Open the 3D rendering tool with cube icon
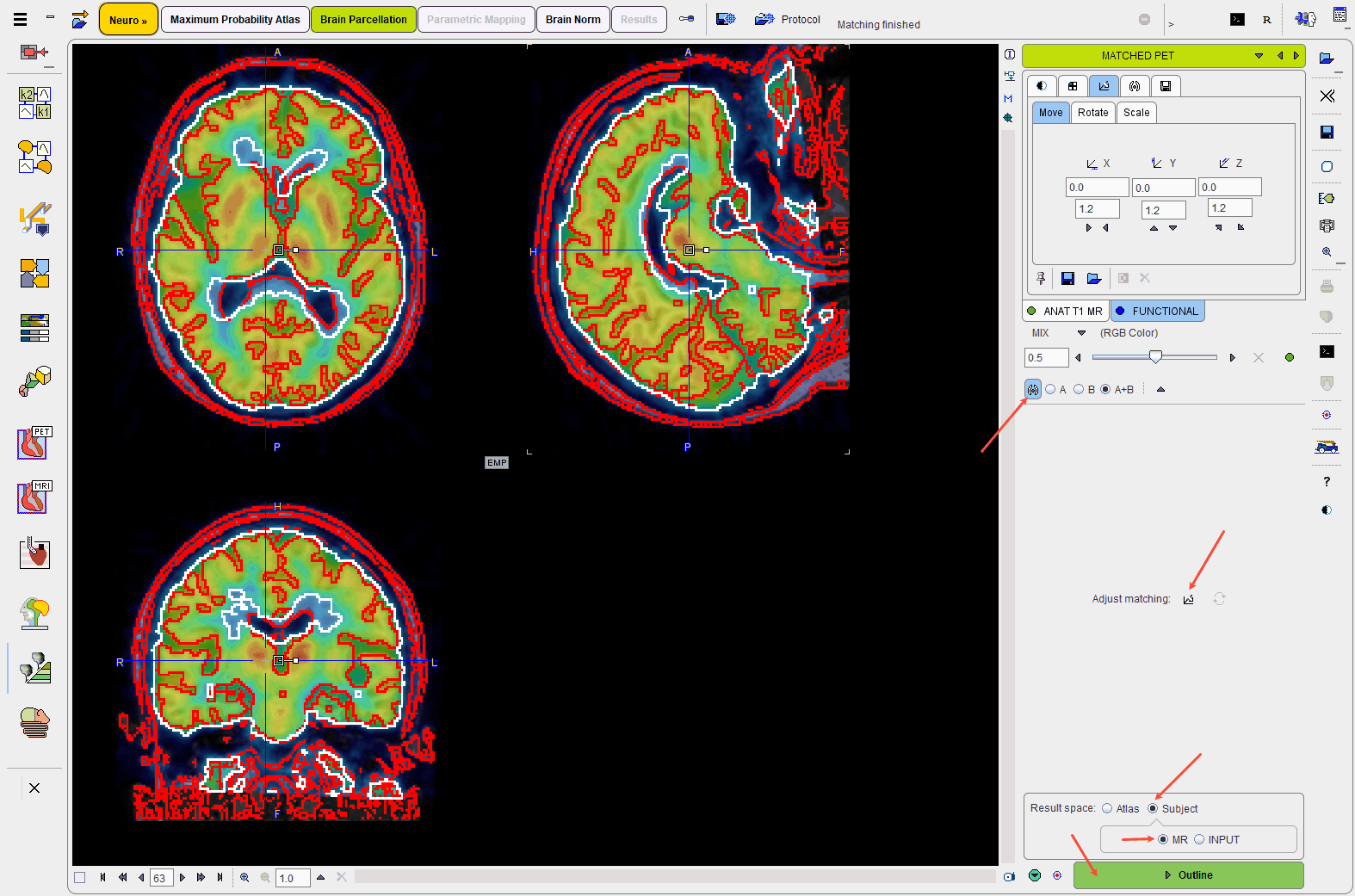Screen dimensions: 1355x896 tap(34, 380)
